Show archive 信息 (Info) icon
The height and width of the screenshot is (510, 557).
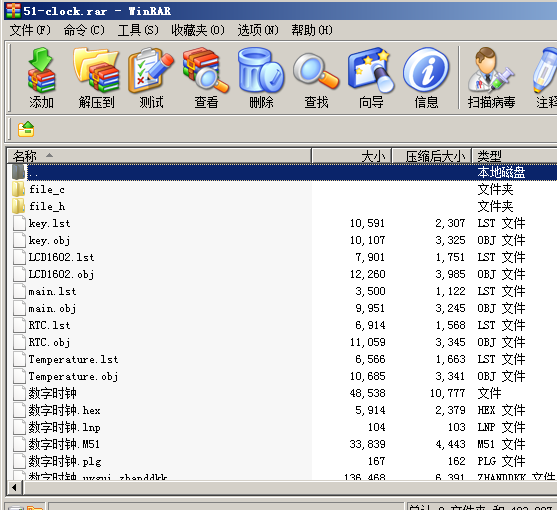(426, 70)
